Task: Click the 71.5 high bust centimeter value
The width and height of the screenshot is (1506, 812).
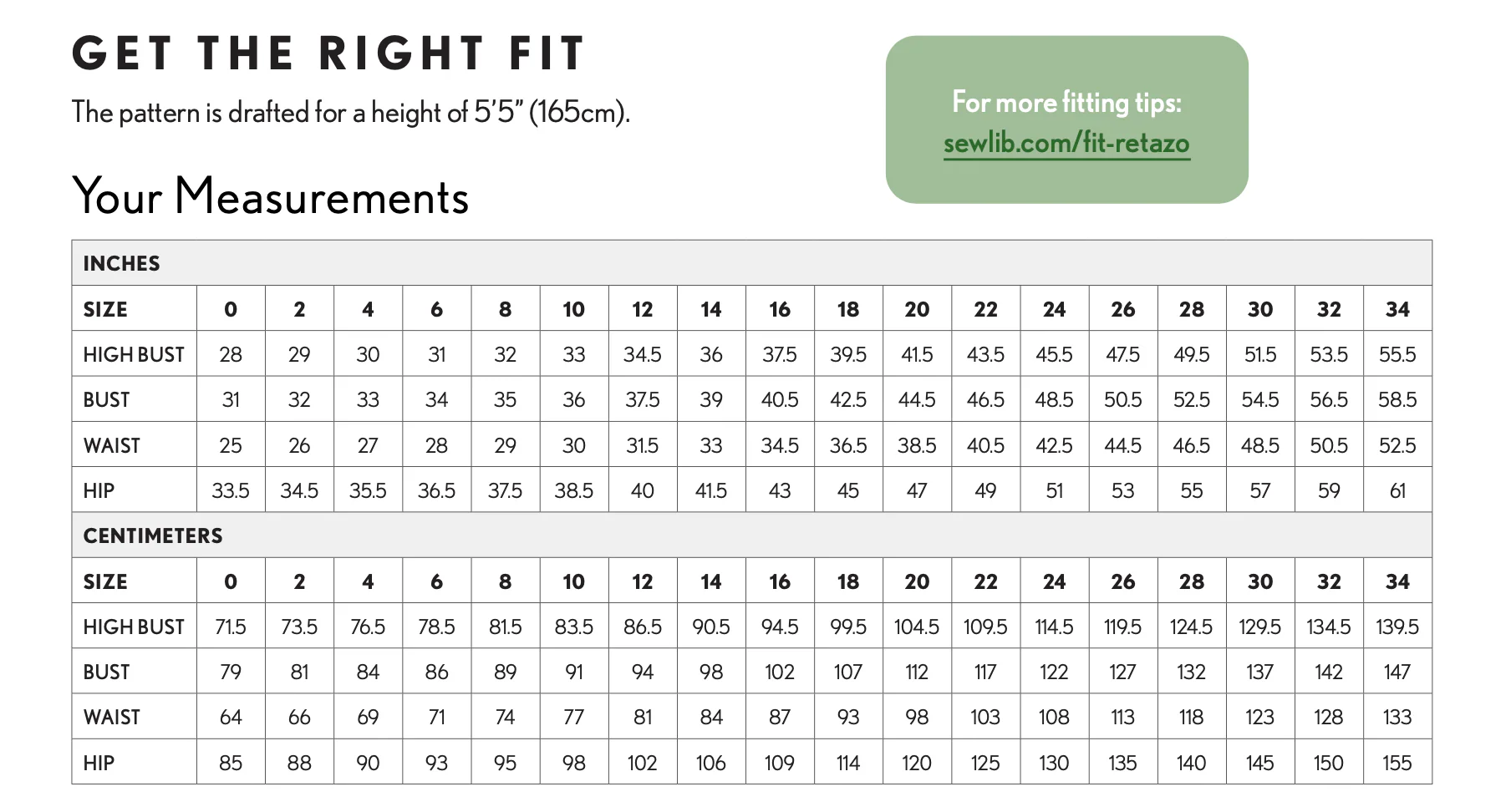Action: coord(231,627)
